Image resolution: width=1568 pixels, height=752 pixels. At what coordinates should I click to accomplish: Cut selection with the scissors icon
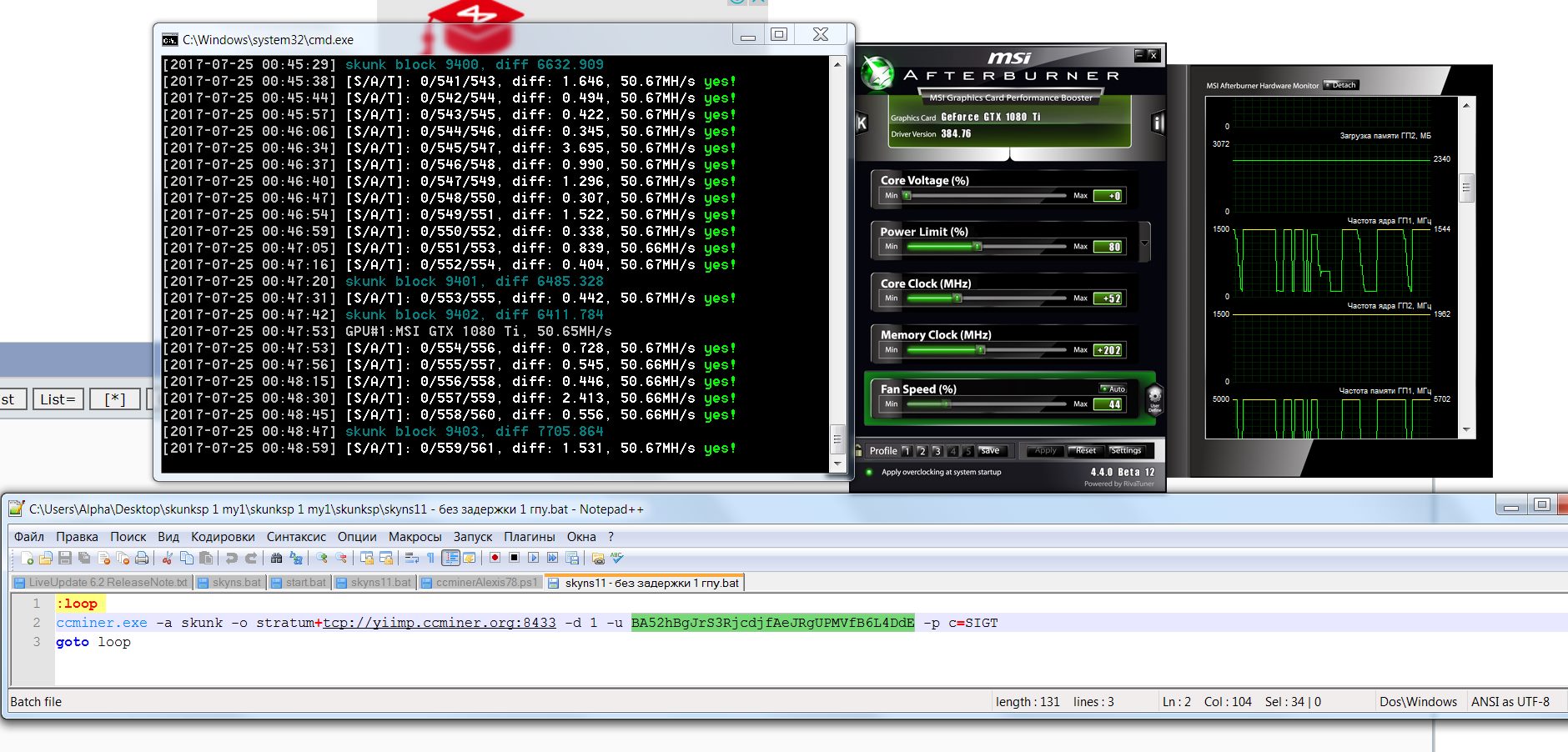[167, 558]
